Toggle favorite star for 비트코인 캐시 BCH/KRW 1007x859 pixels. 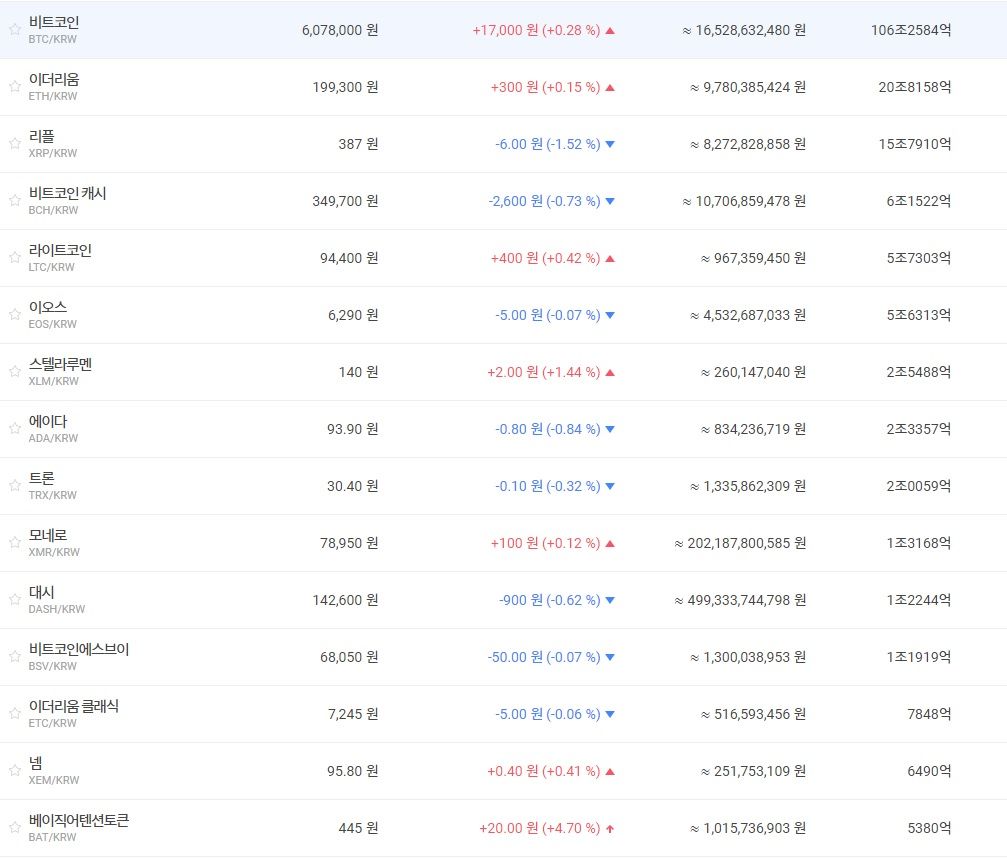(15, 201)
